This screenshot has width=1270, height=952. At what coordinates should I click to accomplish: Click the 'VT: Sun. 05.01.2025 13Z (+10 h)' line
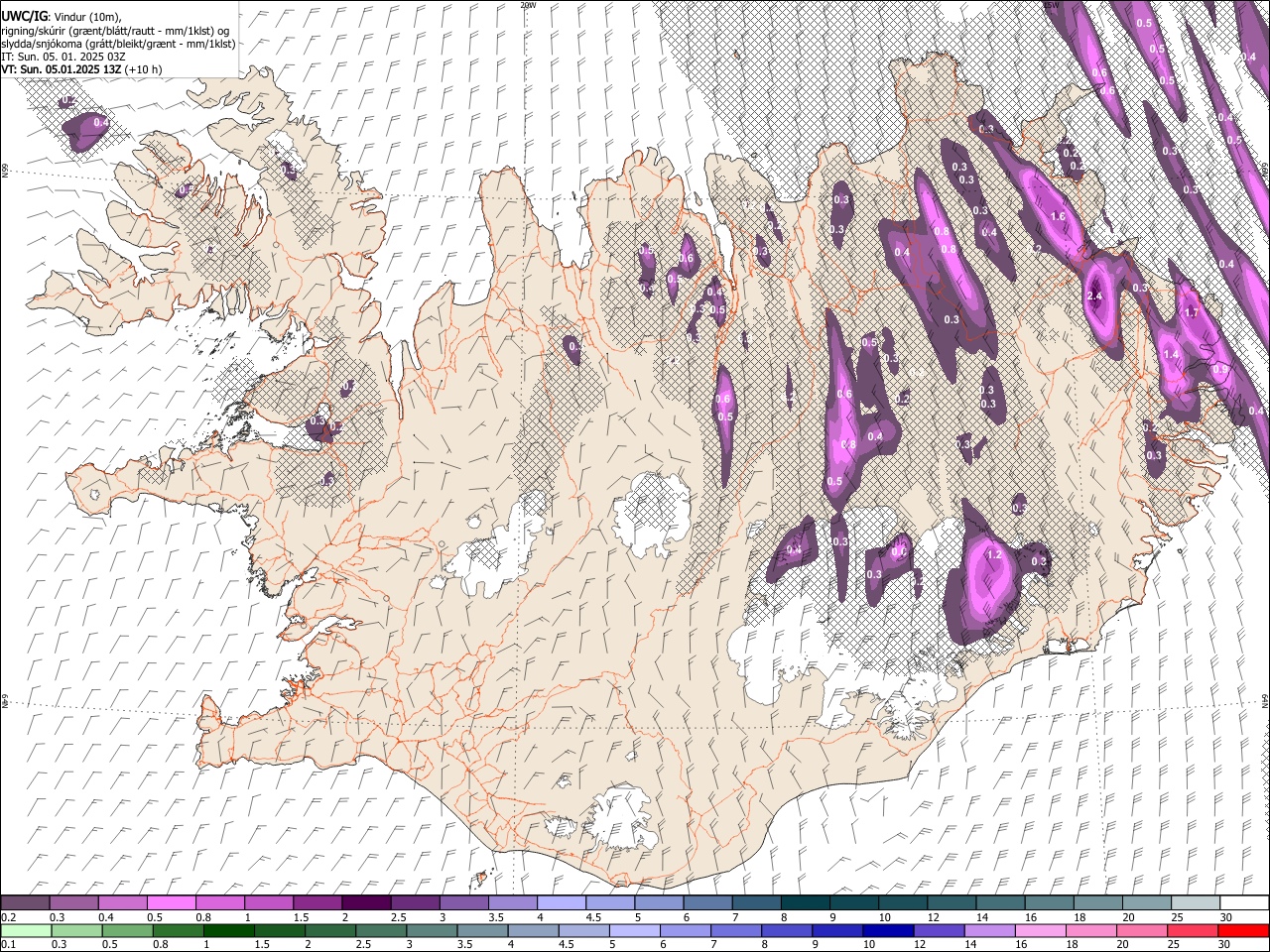click(x=81, y=69)
